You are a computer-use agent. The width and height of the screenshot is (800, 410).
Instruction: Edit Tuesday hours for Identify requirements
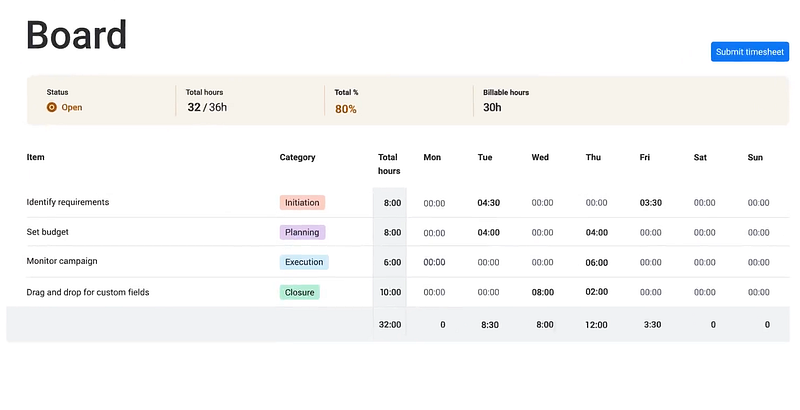(x=488, y=203)
